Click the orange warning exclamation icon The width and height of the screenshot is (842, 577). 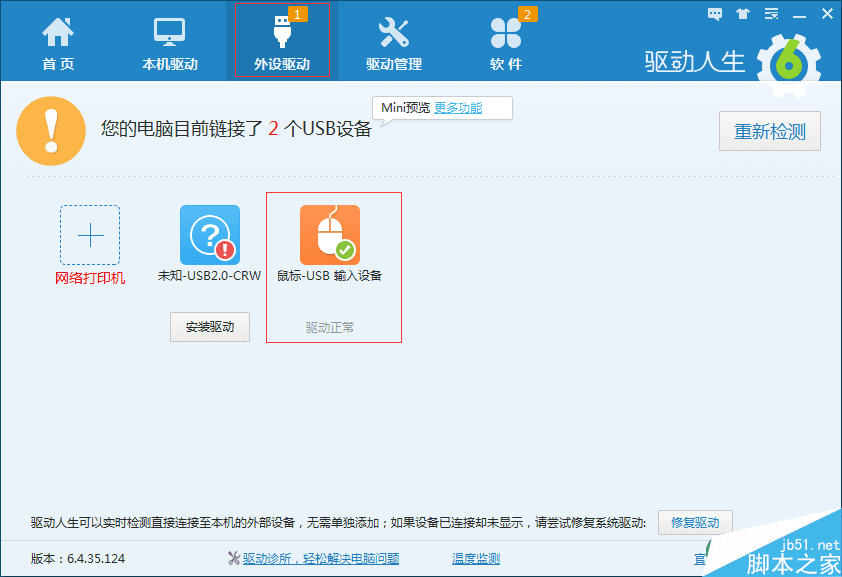pos(51,131)
